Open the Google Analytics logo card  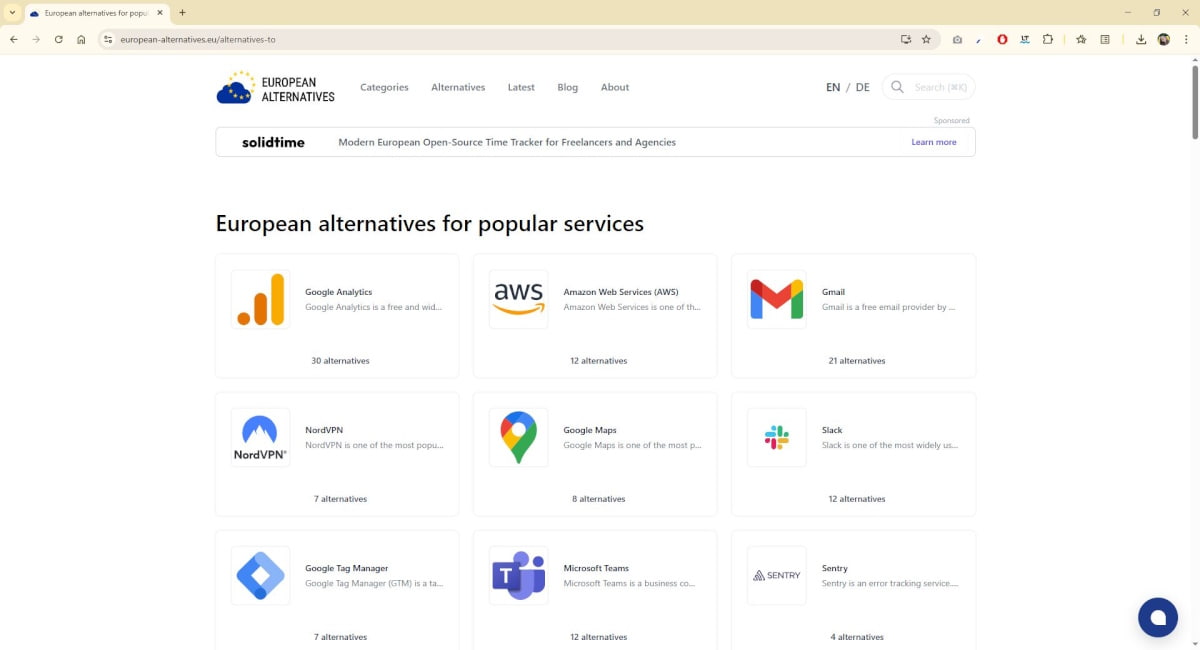click(x=260, y=299)
